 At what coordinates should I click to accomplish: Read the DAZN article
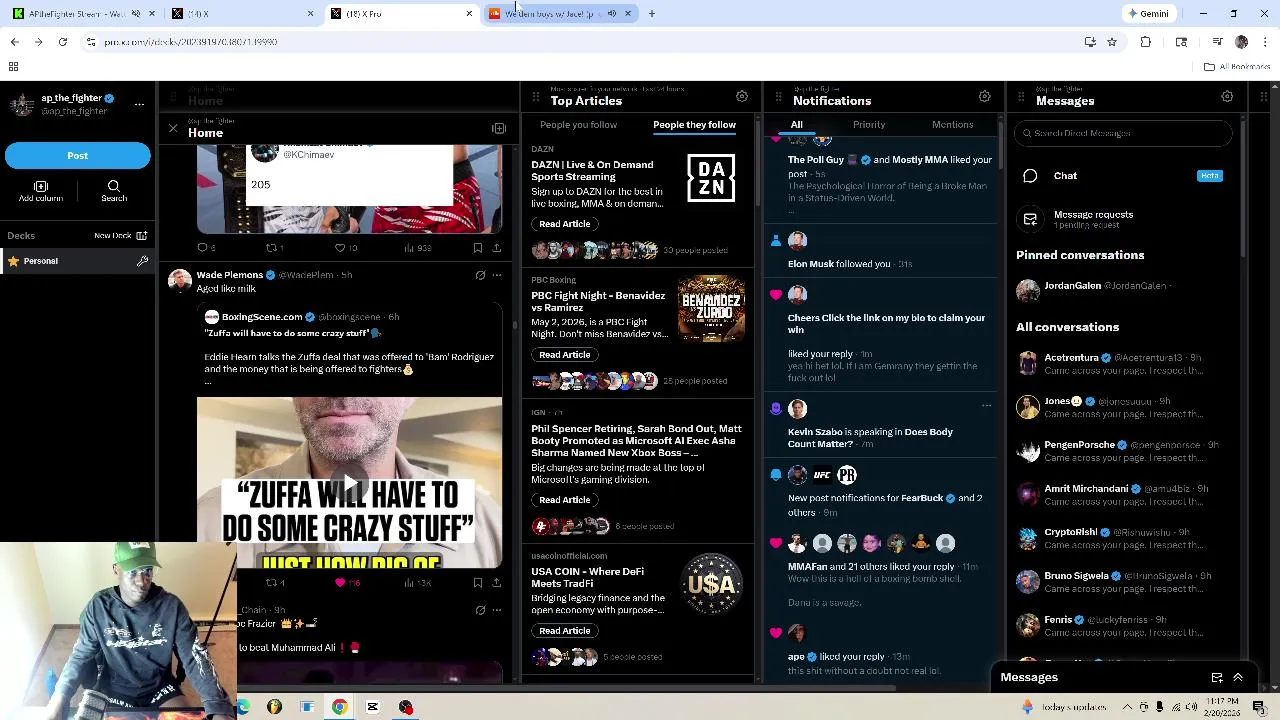pos(564,224)
